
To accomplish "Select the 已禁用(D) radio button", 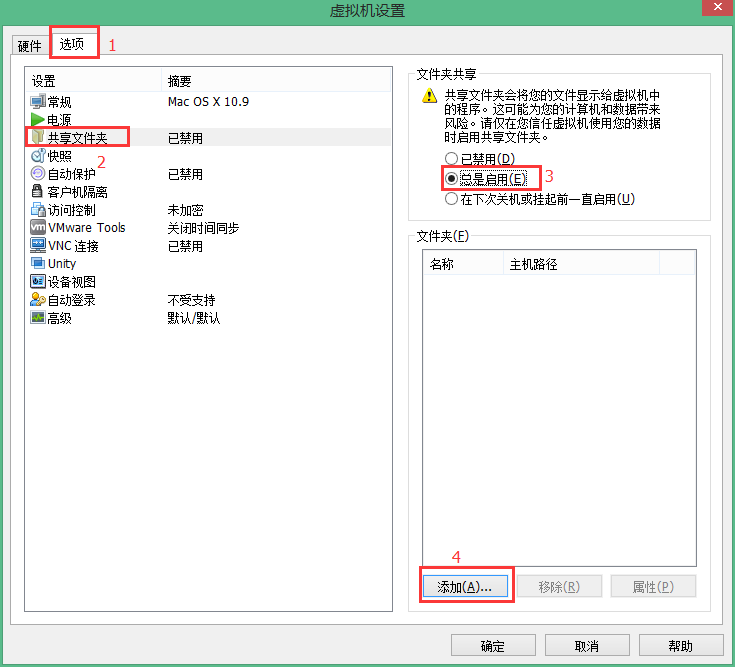I will (x=451, y=159).
